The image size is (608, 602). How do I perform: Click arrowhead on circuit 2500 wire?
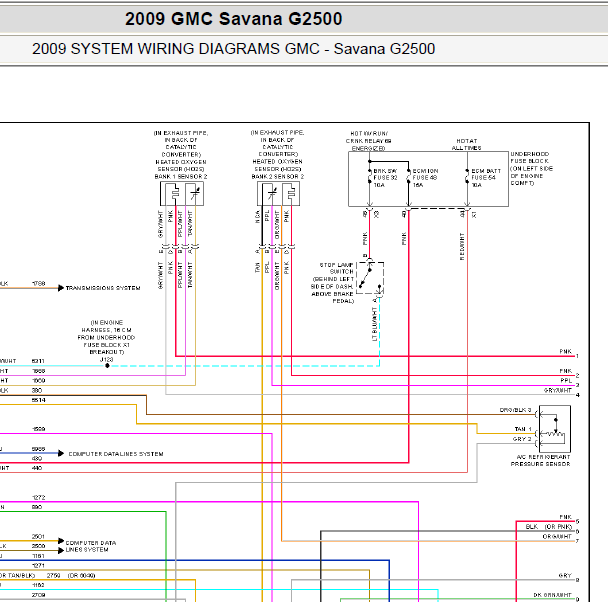coord(61,550)
